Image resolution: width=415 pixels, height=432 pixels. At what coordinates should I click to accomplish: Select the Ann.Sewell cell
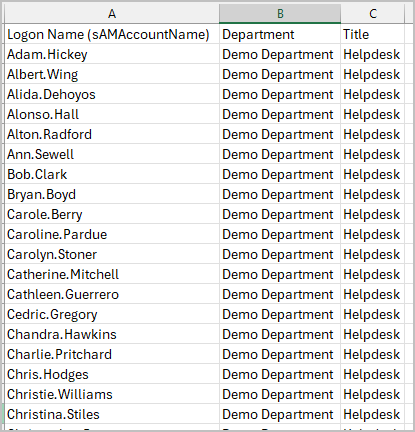point(112,154)
